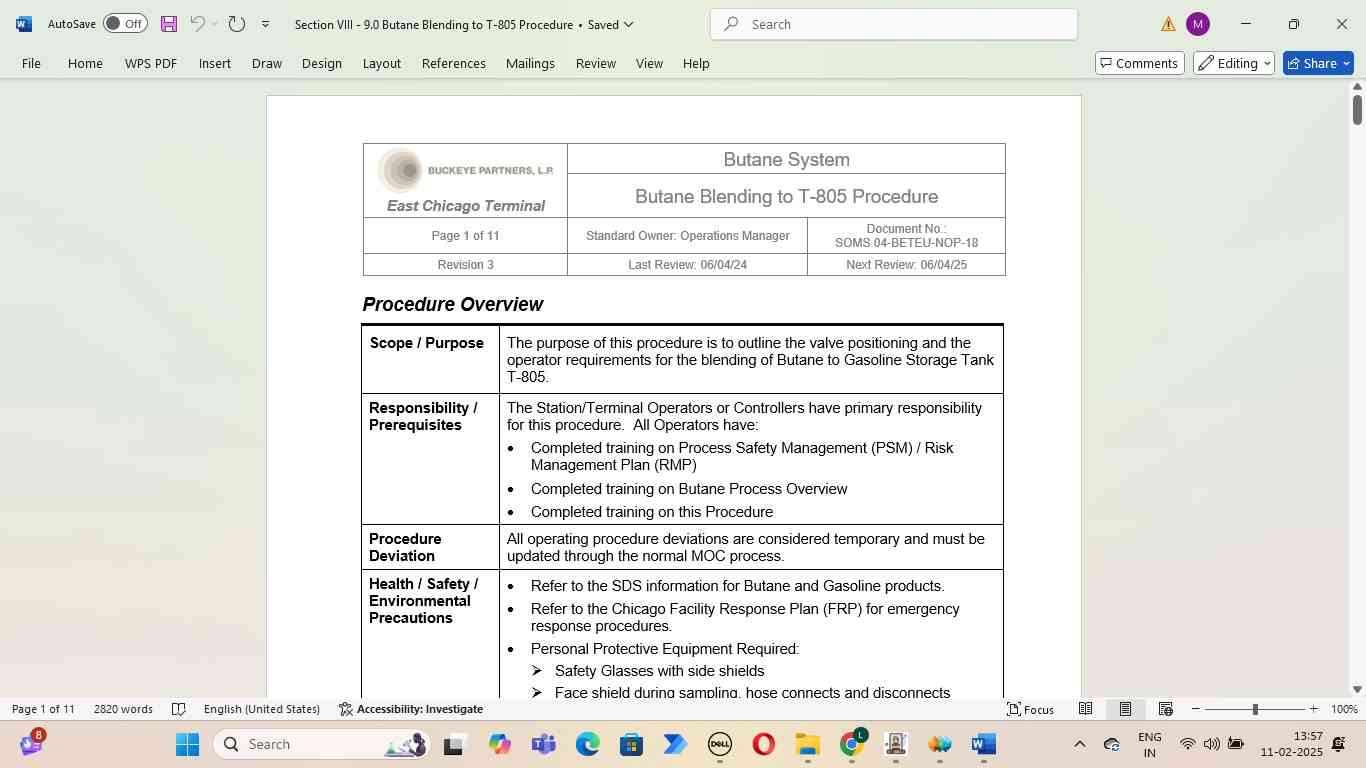Click English (United States) language indicator

tap(262, 709)
